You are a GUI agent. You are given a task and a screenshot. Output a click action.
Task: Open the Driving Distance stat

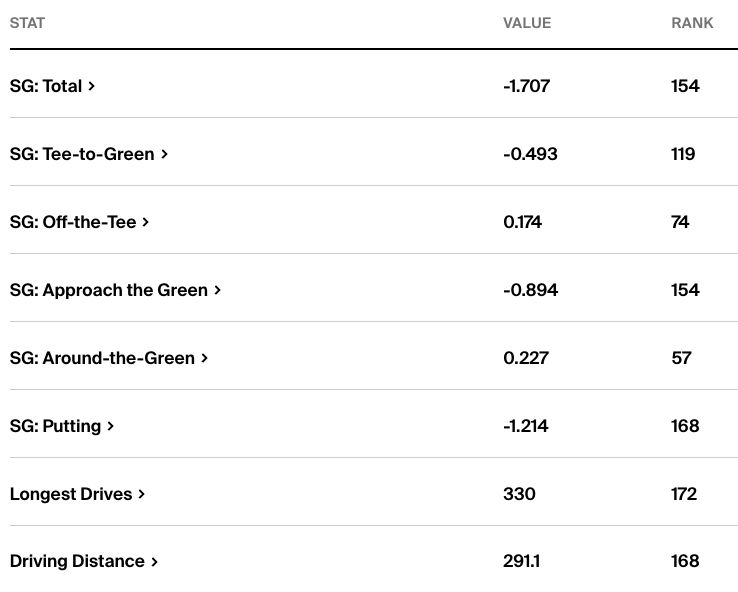[77, 562]
